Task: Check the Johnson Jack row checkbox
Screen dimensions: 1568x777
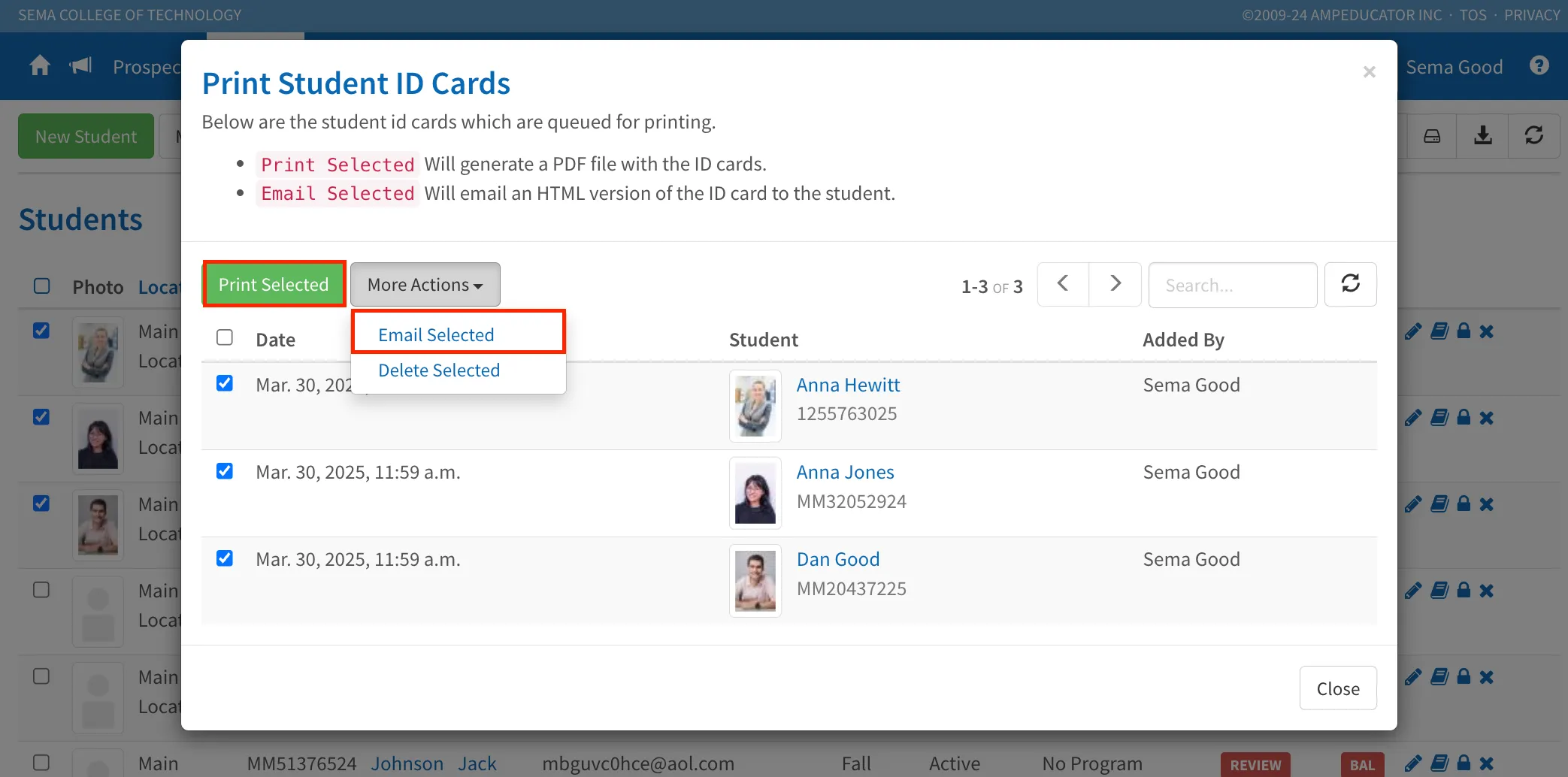Action: coord(42,762)
